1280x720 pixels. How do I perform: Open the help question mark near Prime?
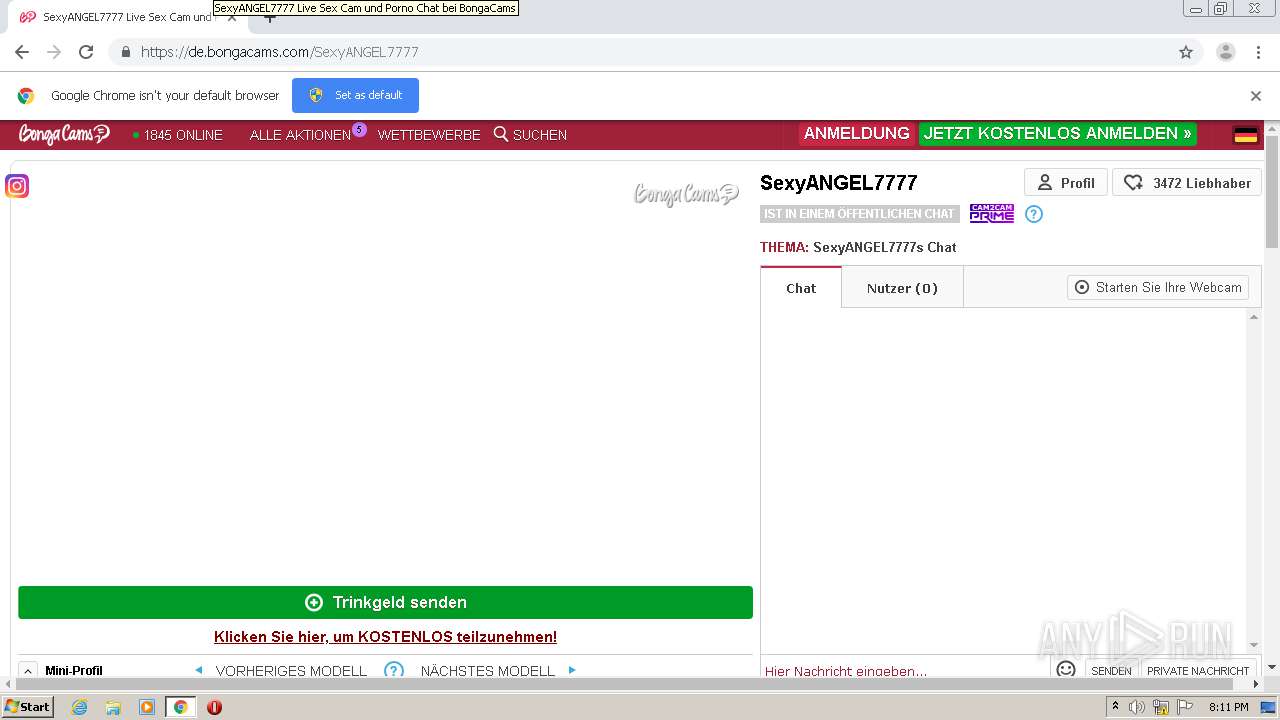tap(1034, 214)
